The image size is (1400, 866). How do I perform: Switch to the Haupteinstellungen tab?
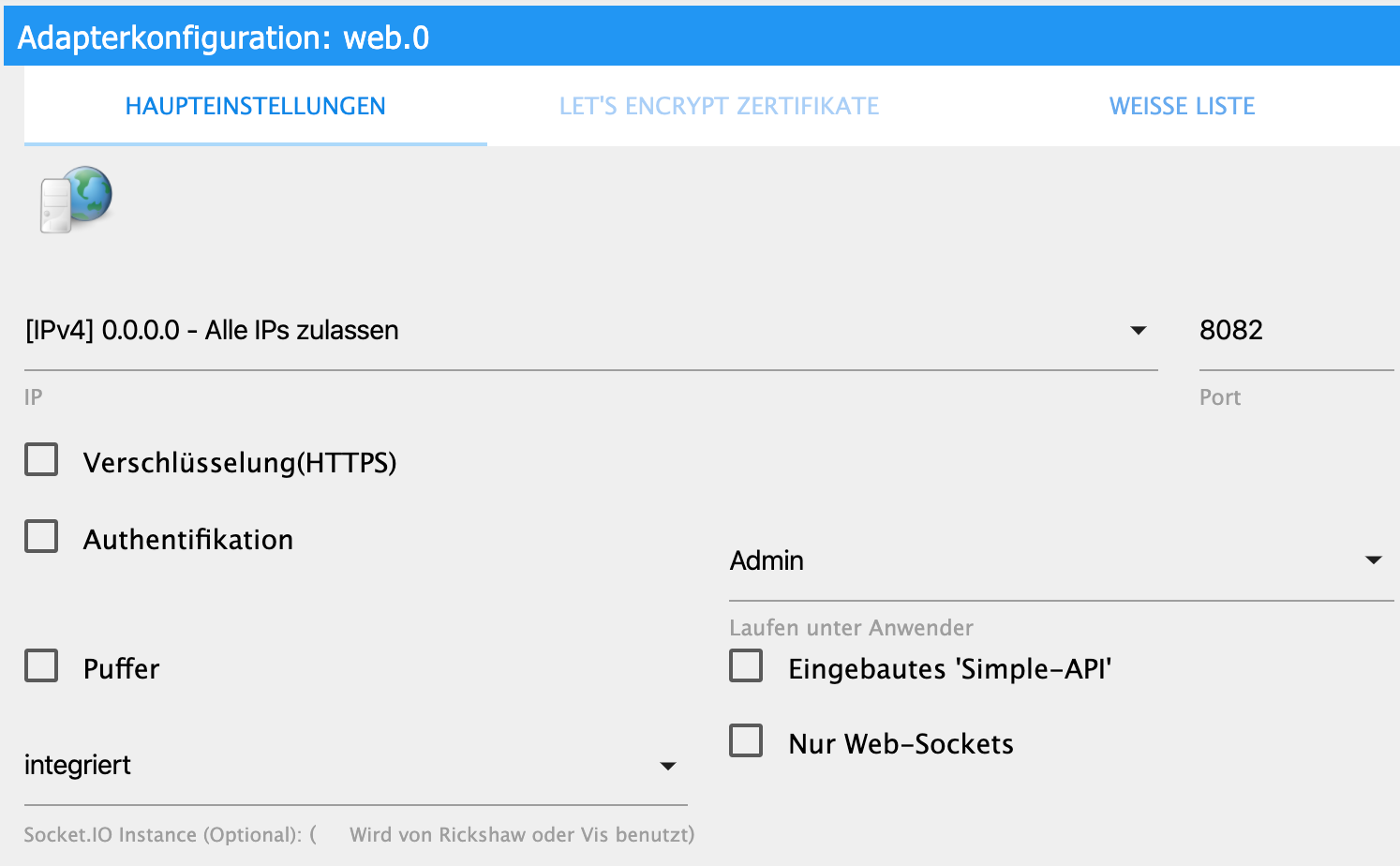tap(256, 106)
